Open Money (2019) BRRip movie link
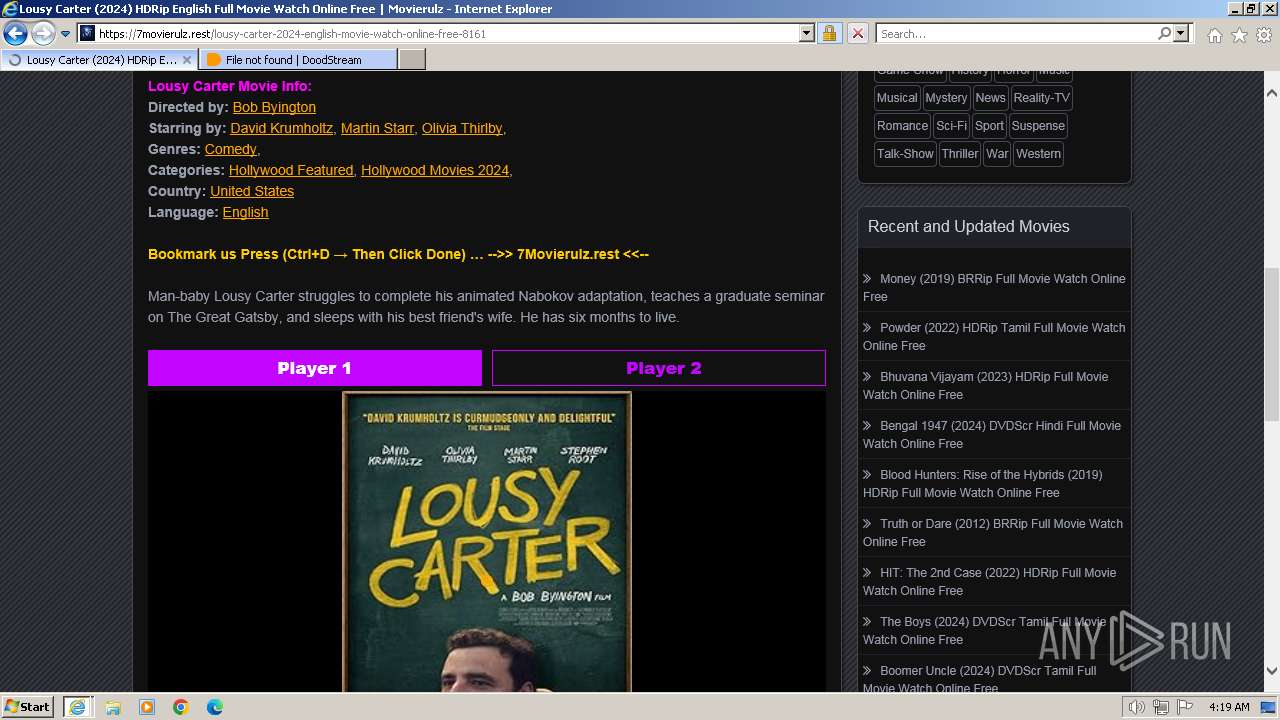1280x720 pixels. (994, 288)
